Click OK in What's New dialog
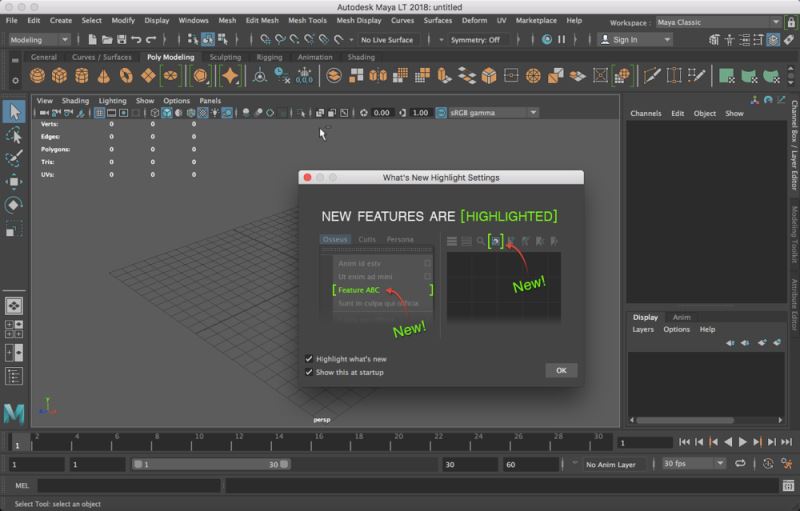 (x=561, y=371)
